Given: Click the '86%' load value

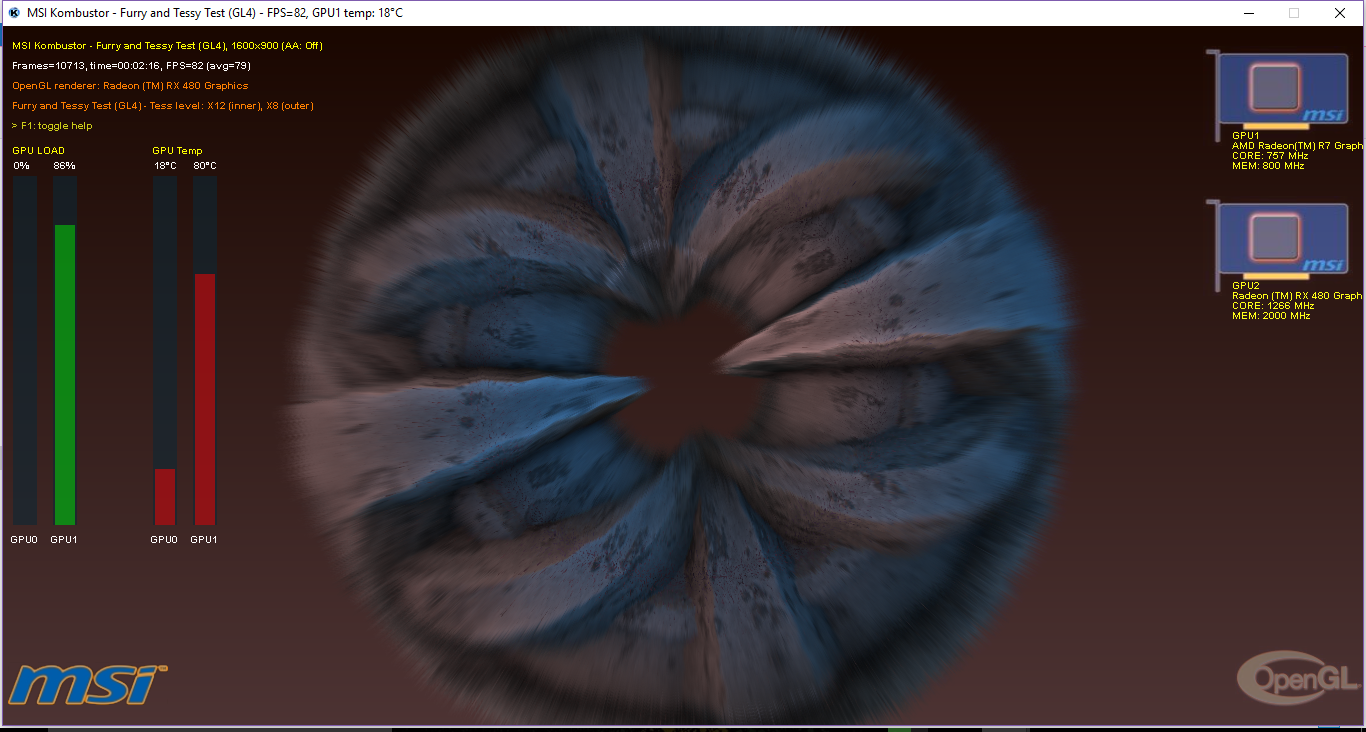Looking at the screenshot, I should click(x=65, y=166).
